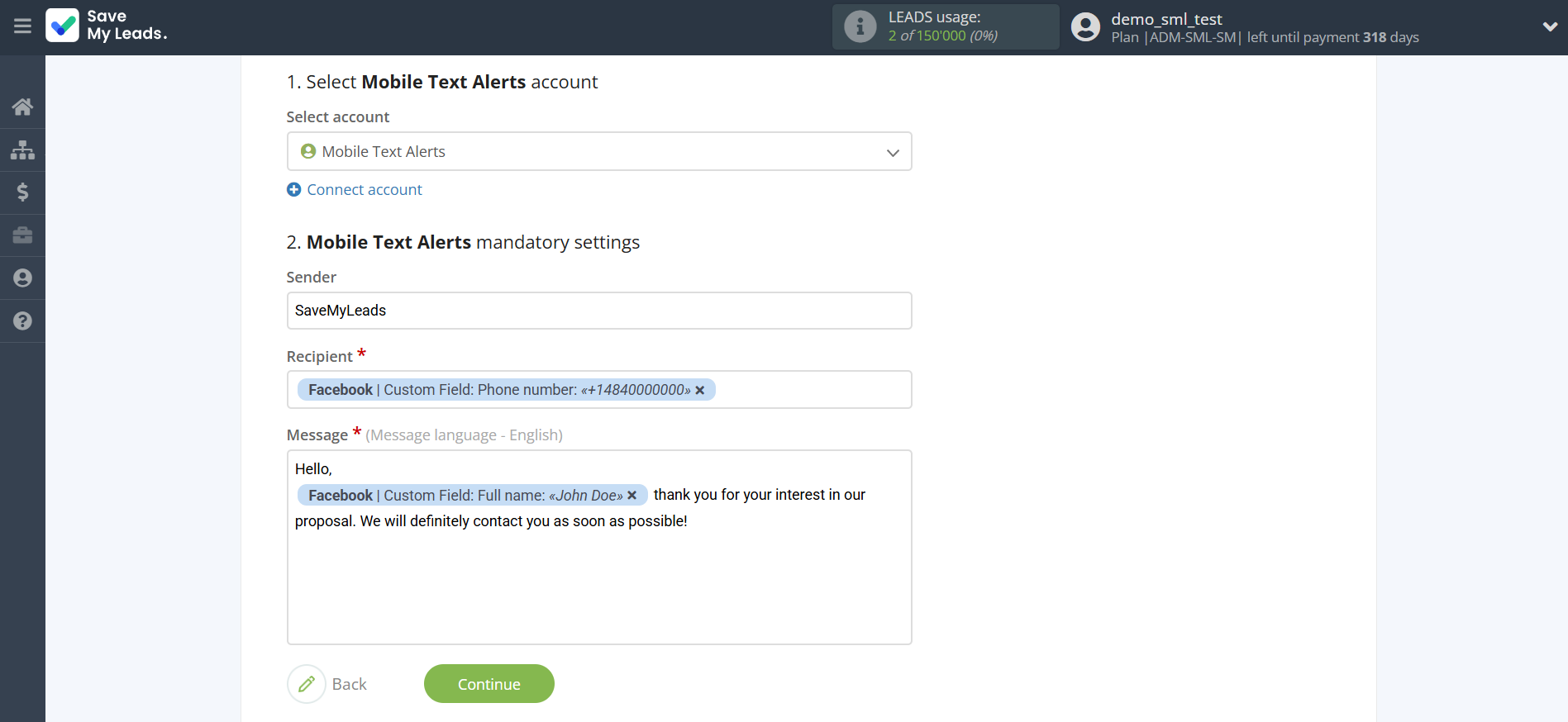Screen dimensions: 1568x722
Task: Remove the Phone number tag from Recipient
Action: pyautogui.click(x=700, y=390)
